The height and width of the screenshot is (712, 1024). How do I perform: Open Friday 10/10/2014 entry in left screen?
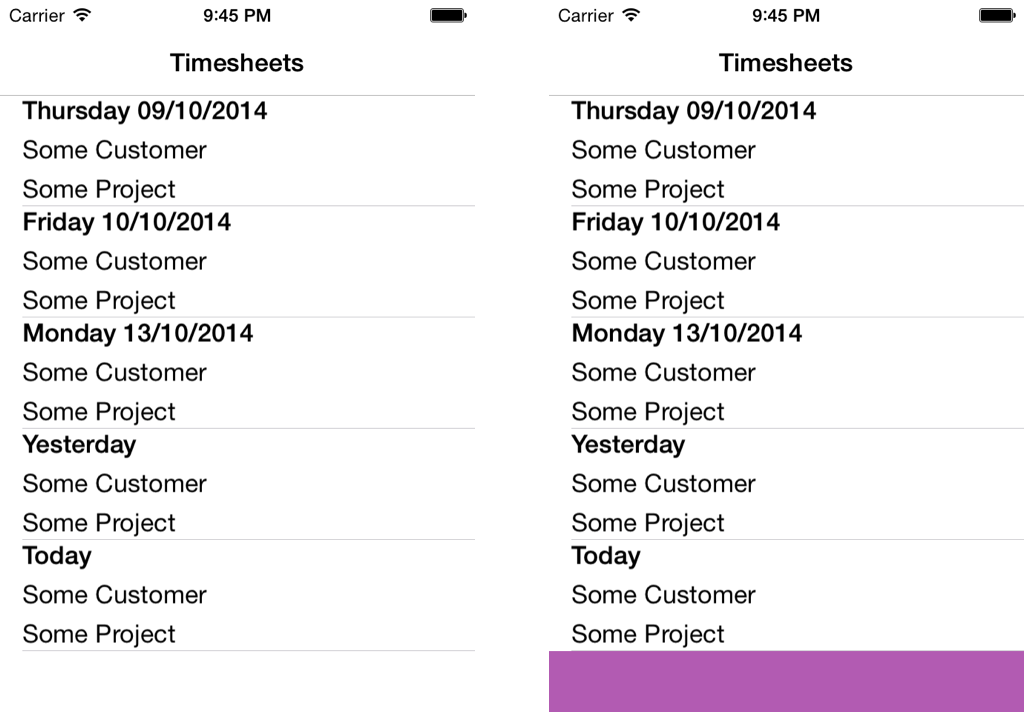pyautogui.click(x=238, y=262)
